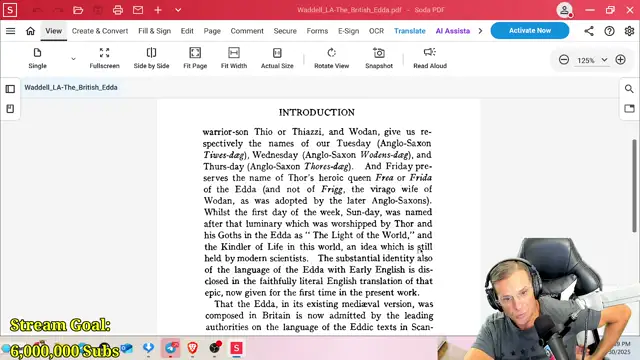Open the Create & Convert tab
This screenshot has width=640, height=360.
pyautogui.click(x=100, y=31)
